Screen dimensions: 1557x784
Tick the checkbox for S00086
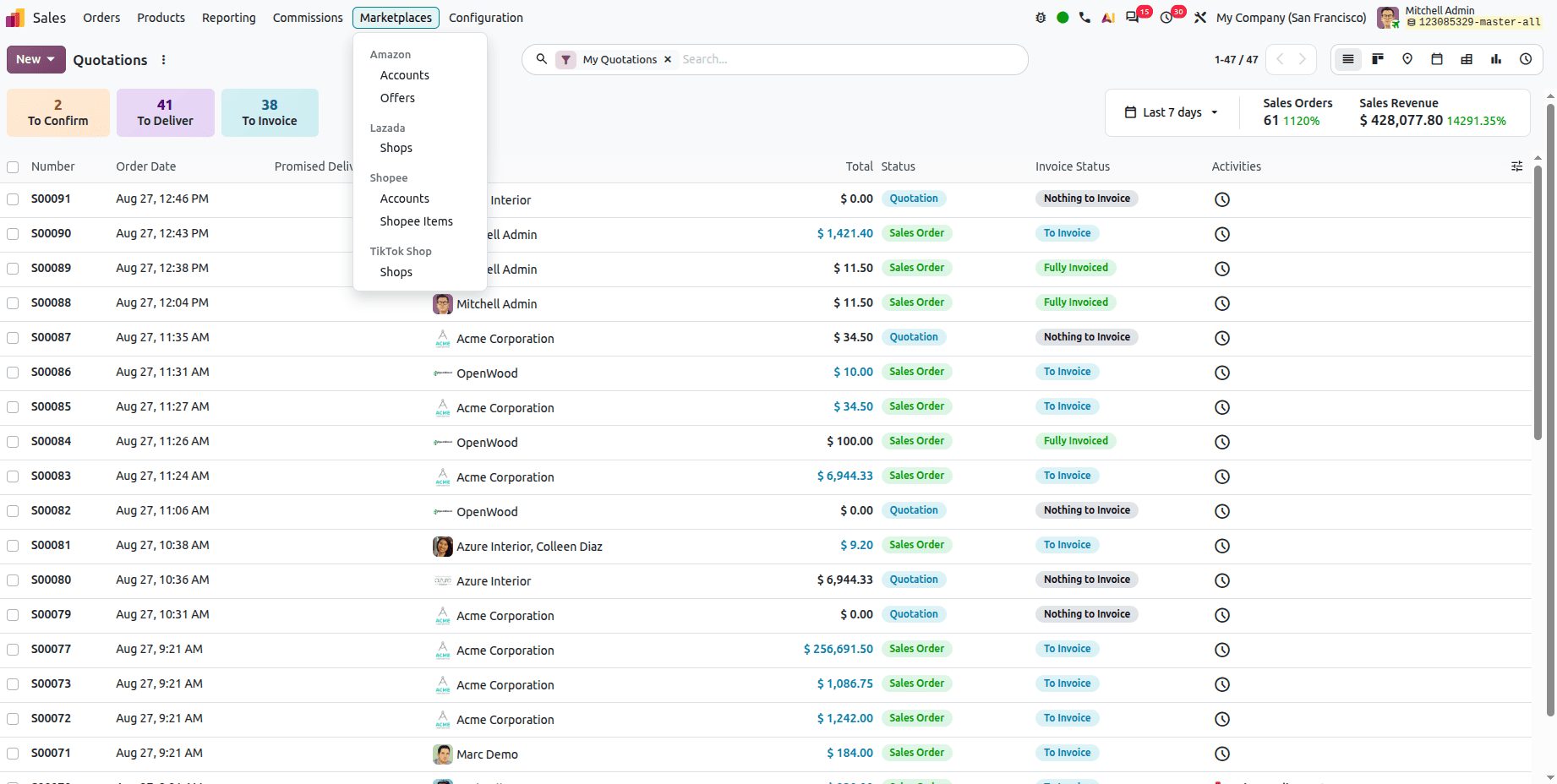[x=13, y=373]
